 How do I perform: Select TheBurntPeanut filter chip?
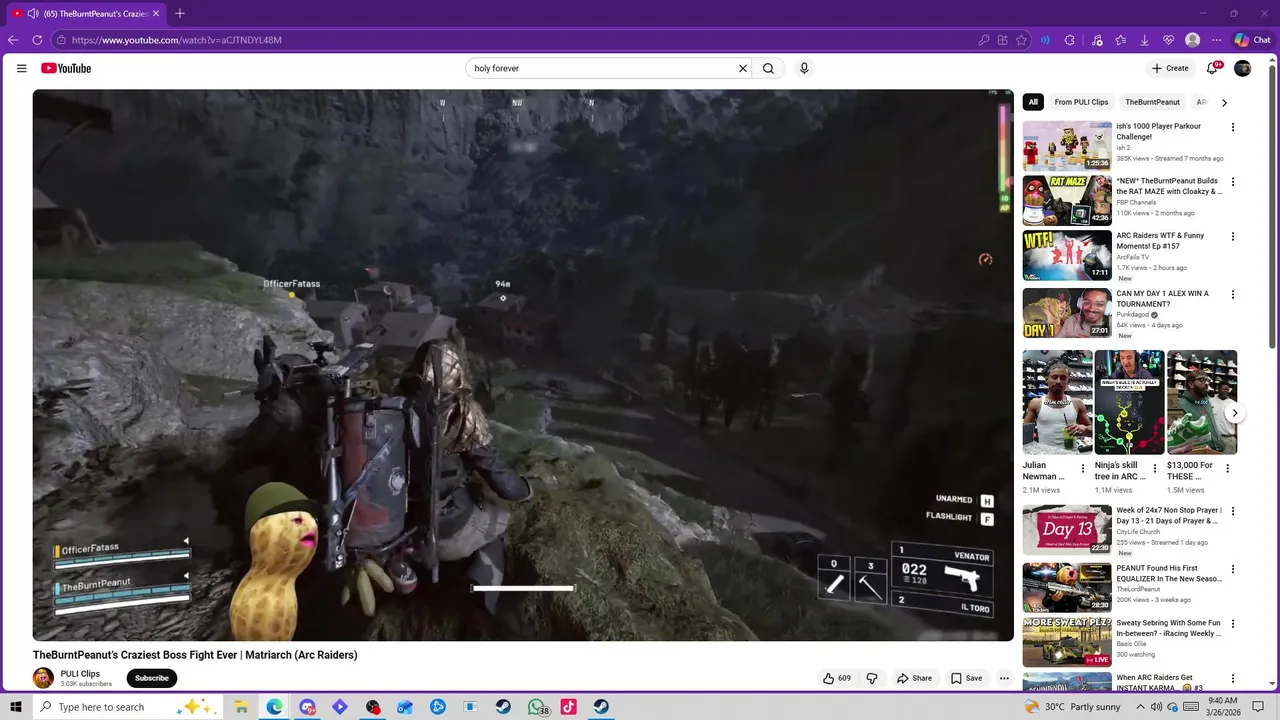click(x=1152, y=102)
